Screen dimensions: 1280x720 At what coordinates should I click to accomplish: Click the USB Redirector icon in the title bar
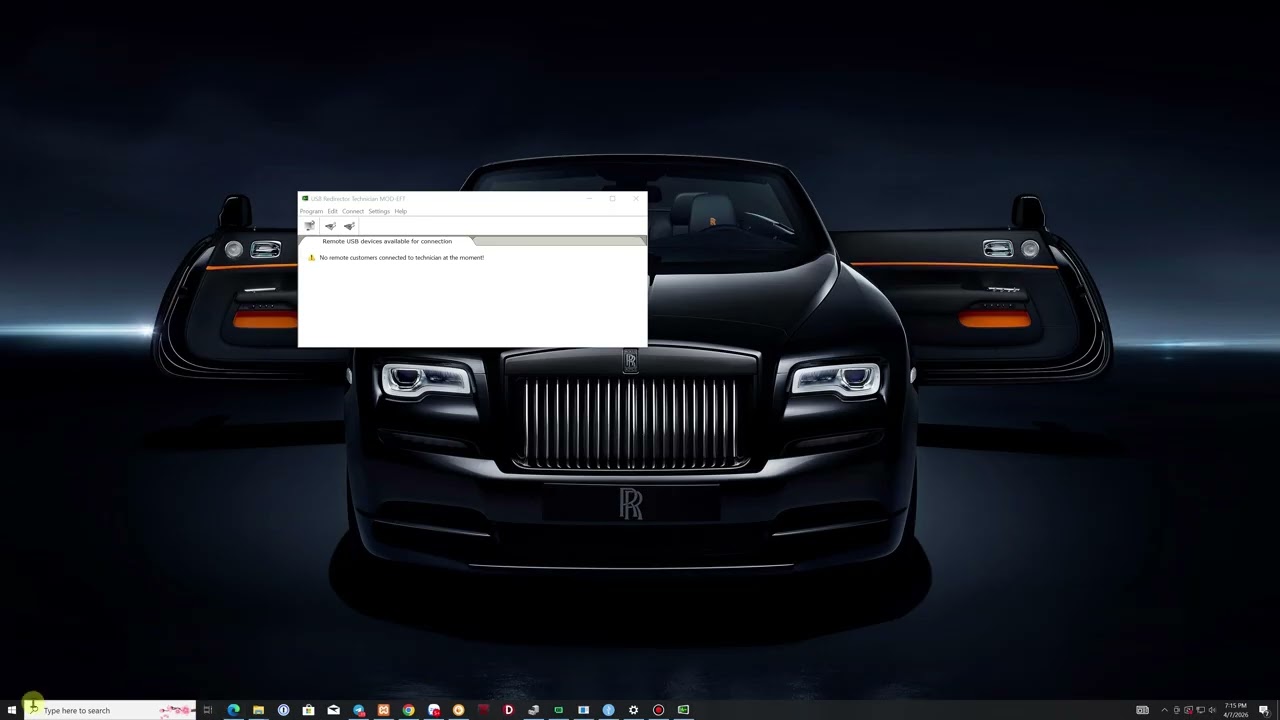tap(303, 199)
